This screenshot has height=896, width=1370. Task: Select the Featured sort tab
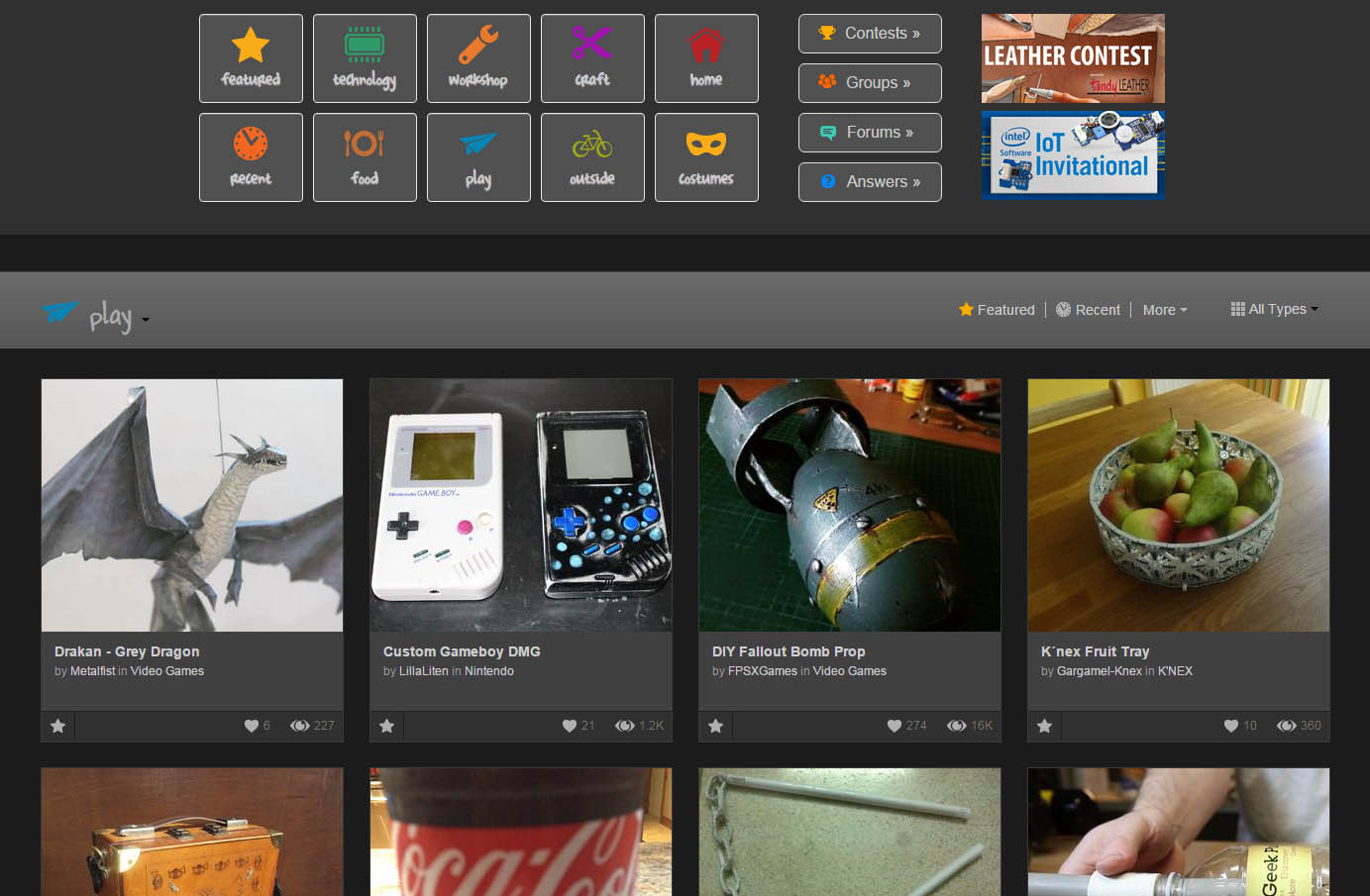pos(997,310)
